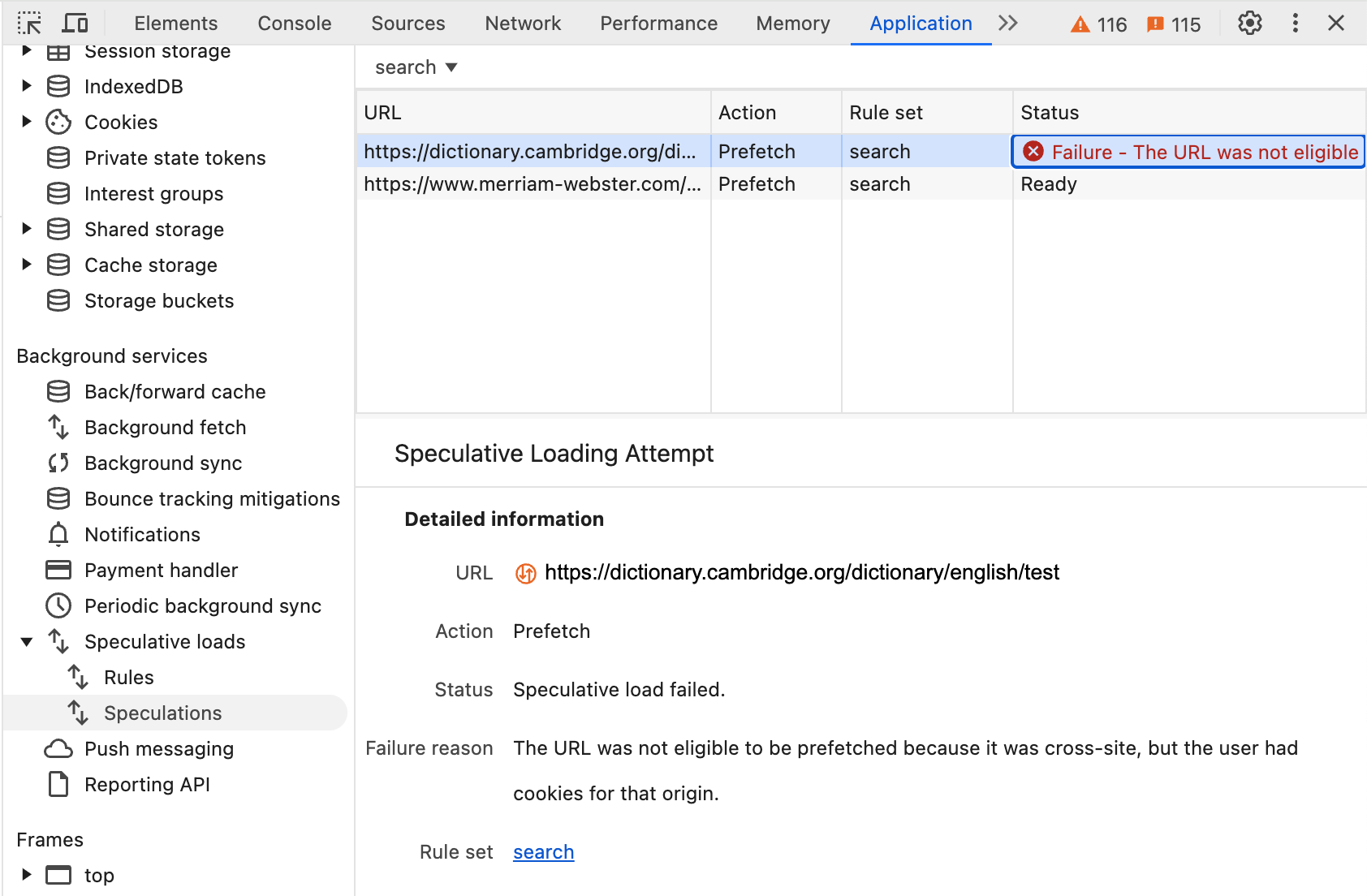This screenshot has width=1367, height=896.
Task: Select Push messaging in Background services
Action: (159, 748)
